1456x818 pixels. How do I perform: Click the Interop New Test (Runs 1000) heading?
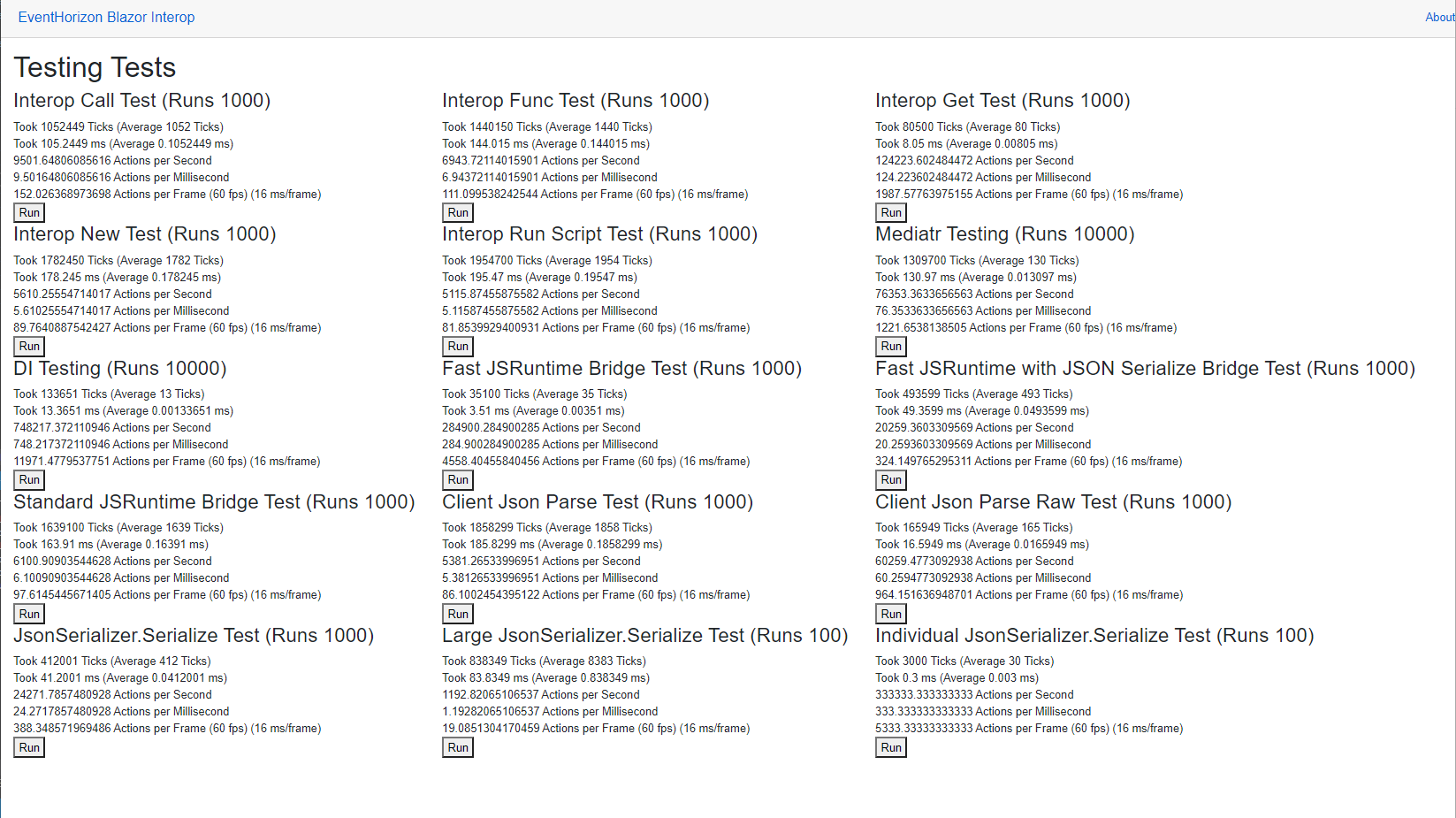point(145,234)
